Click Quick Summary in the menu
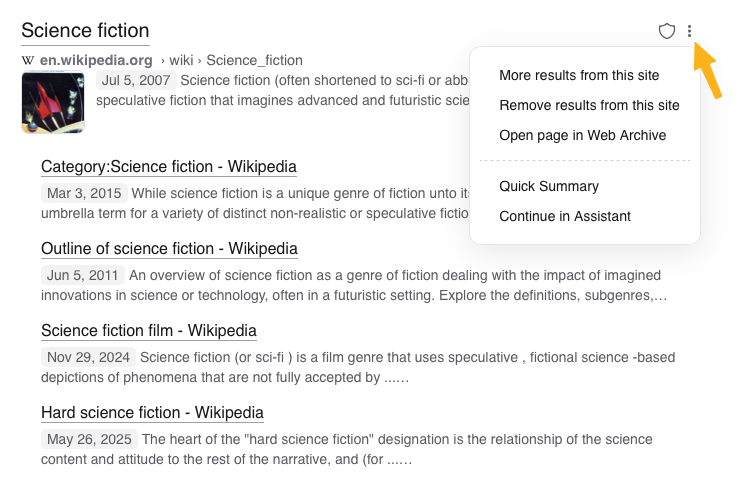 coord(549,186)
